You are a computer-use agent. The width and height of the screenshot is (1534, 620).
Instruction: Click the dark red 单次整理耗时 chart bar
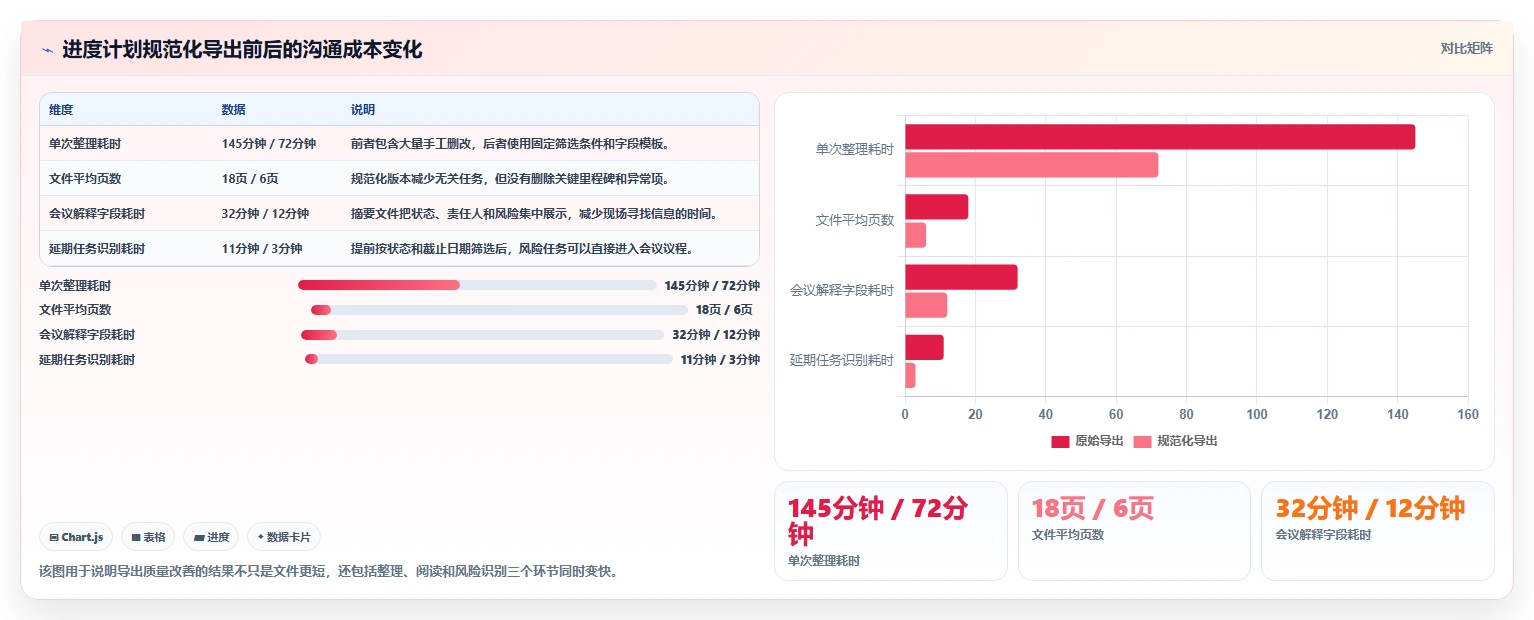(1160, 137)
